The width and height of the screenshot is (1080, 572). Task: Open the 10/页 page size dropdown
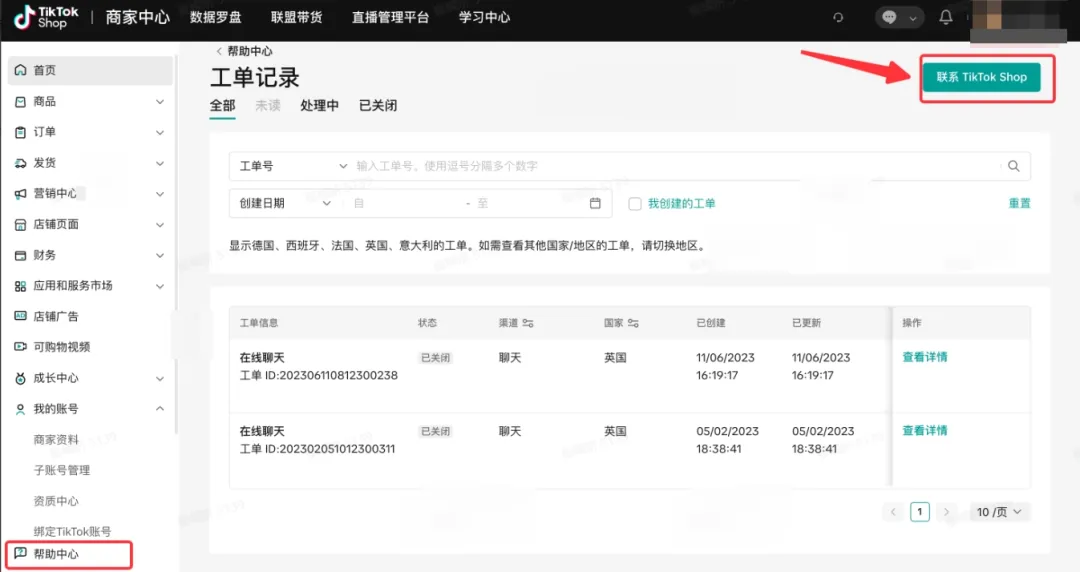pyautogui.click(x=1000, y=512)
